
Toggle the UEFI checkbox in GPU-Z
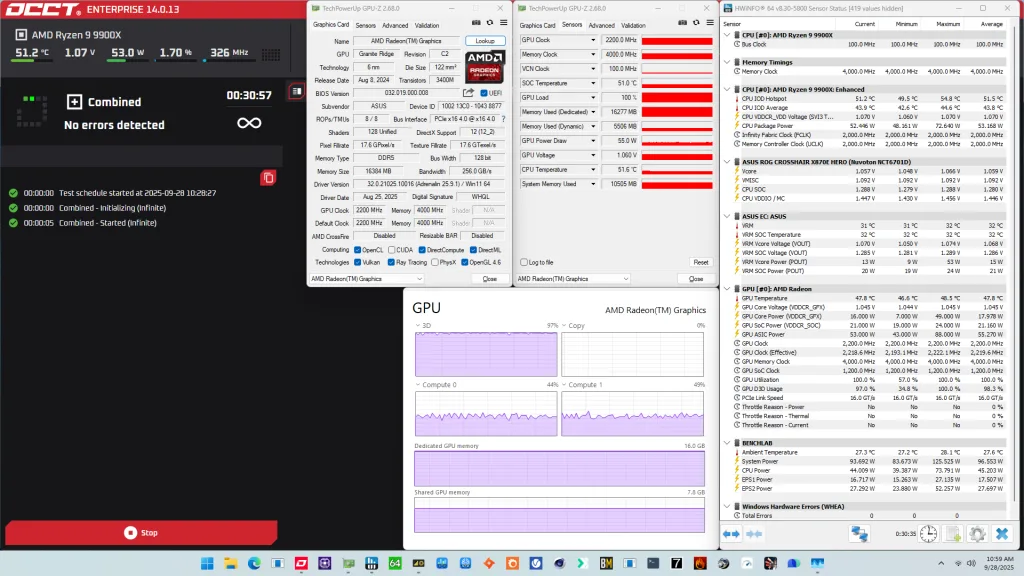pos(484,92)
